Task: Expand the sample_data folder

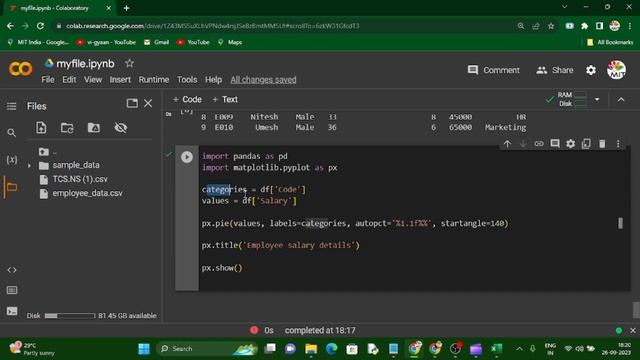Action: (29, 166)
